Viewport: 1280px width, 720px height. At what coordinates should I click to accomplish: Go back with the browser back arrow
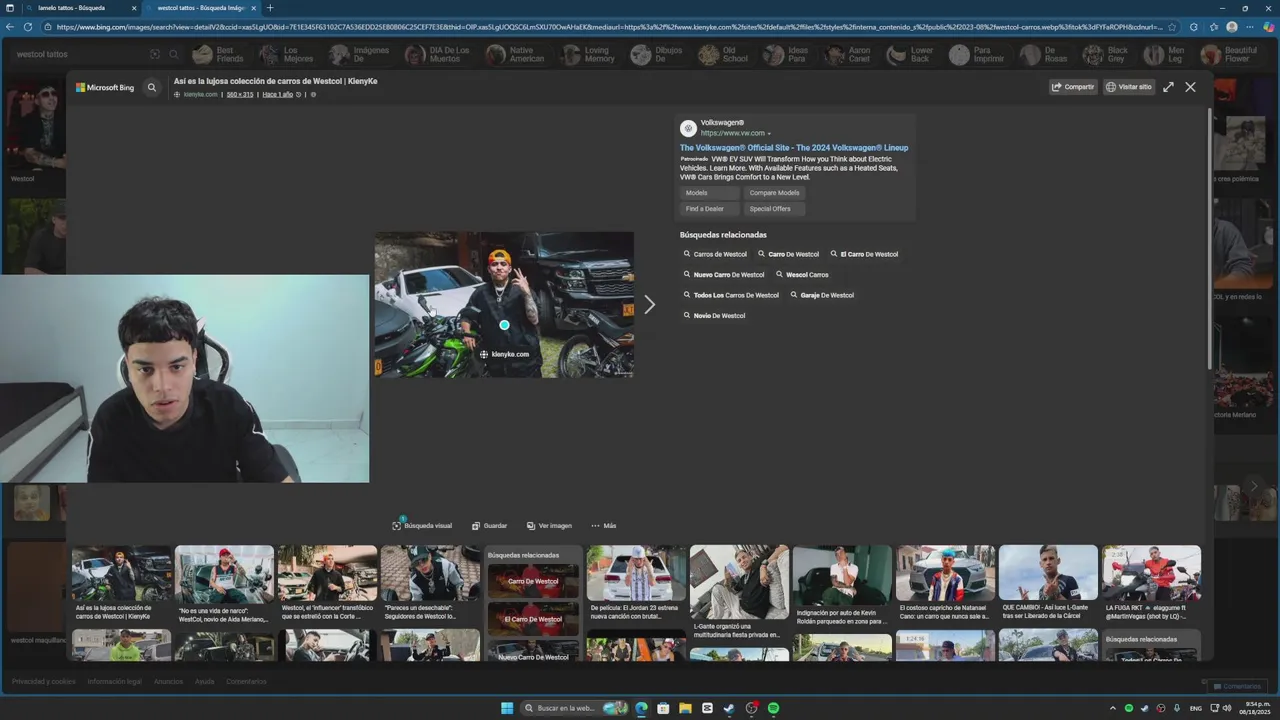point(10,27)
